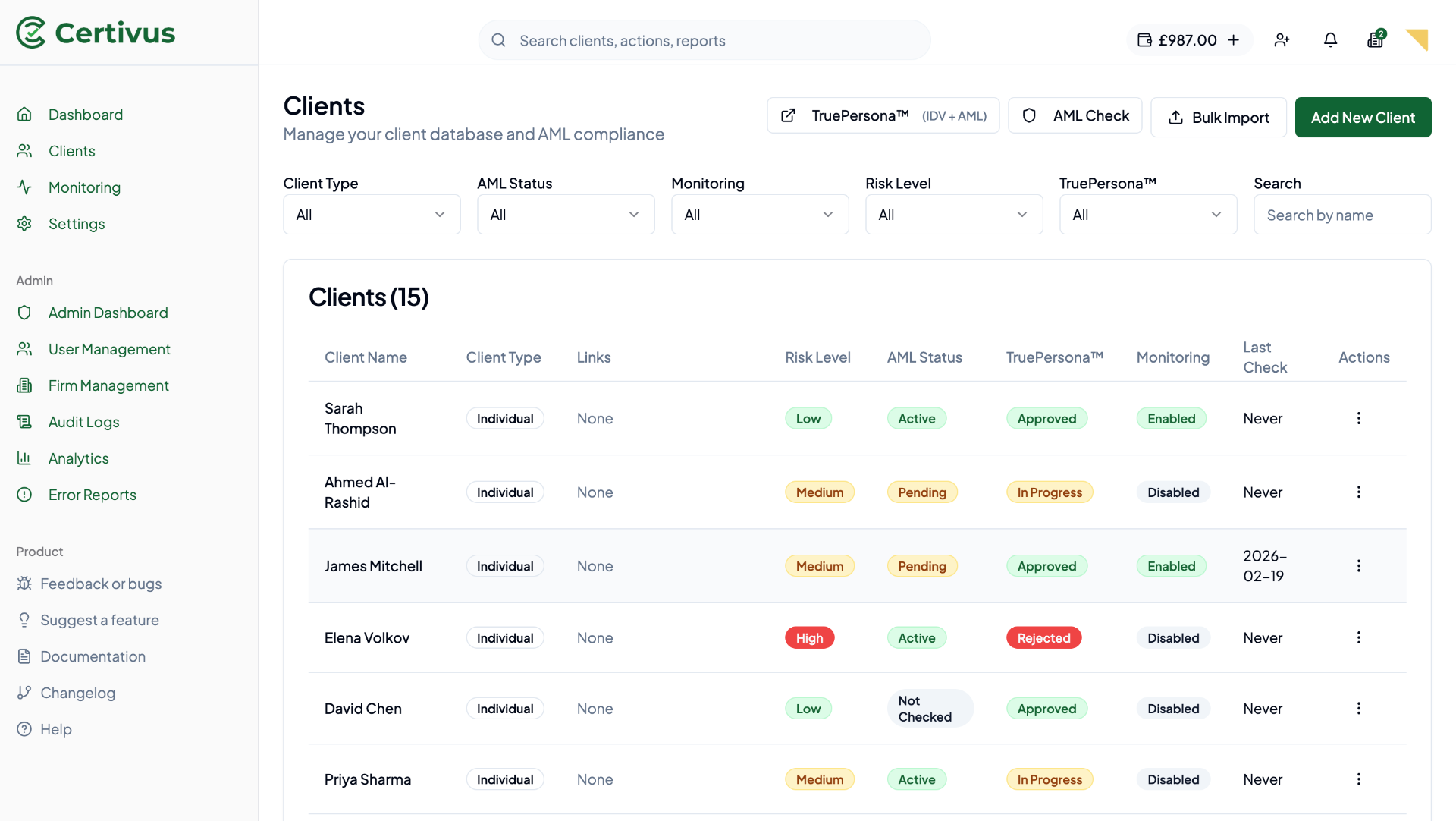Click the Changelog branch icon

pos(24,693)
